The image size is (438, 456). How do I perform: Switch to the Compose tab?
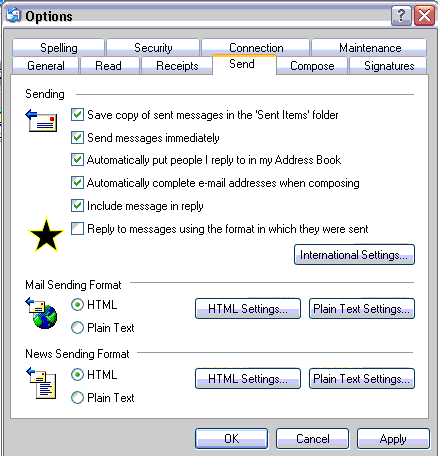pos(312,66)
